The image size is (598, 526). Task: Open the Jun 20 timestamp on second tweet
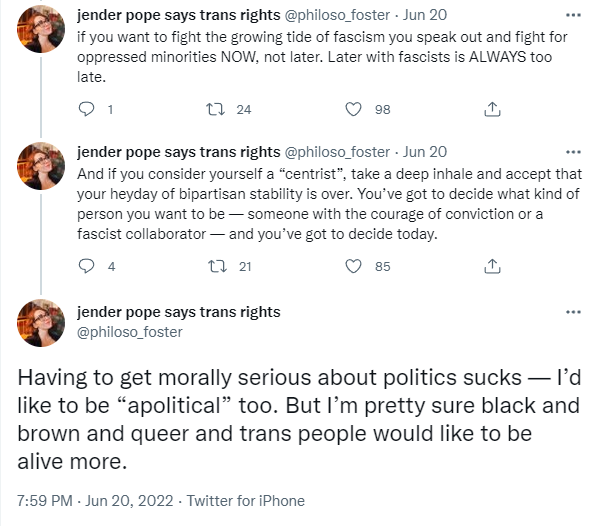coord(425,152)
